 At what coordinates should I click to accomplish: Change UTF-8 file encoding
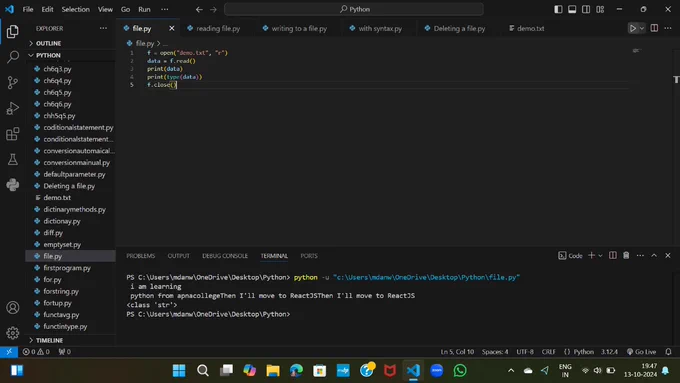coord(525,352)
